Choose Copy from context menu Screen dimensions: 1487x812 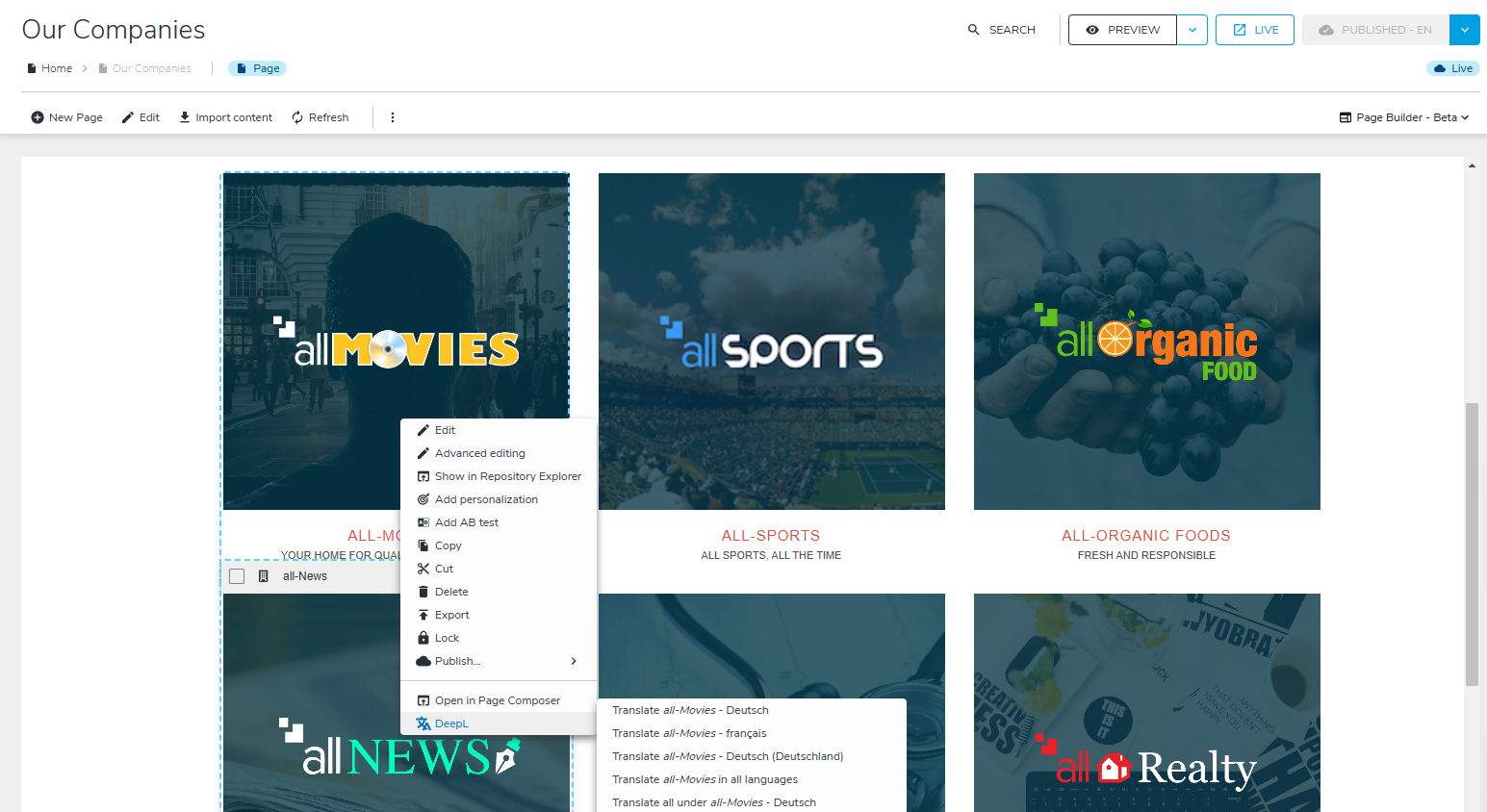[499, 546]
